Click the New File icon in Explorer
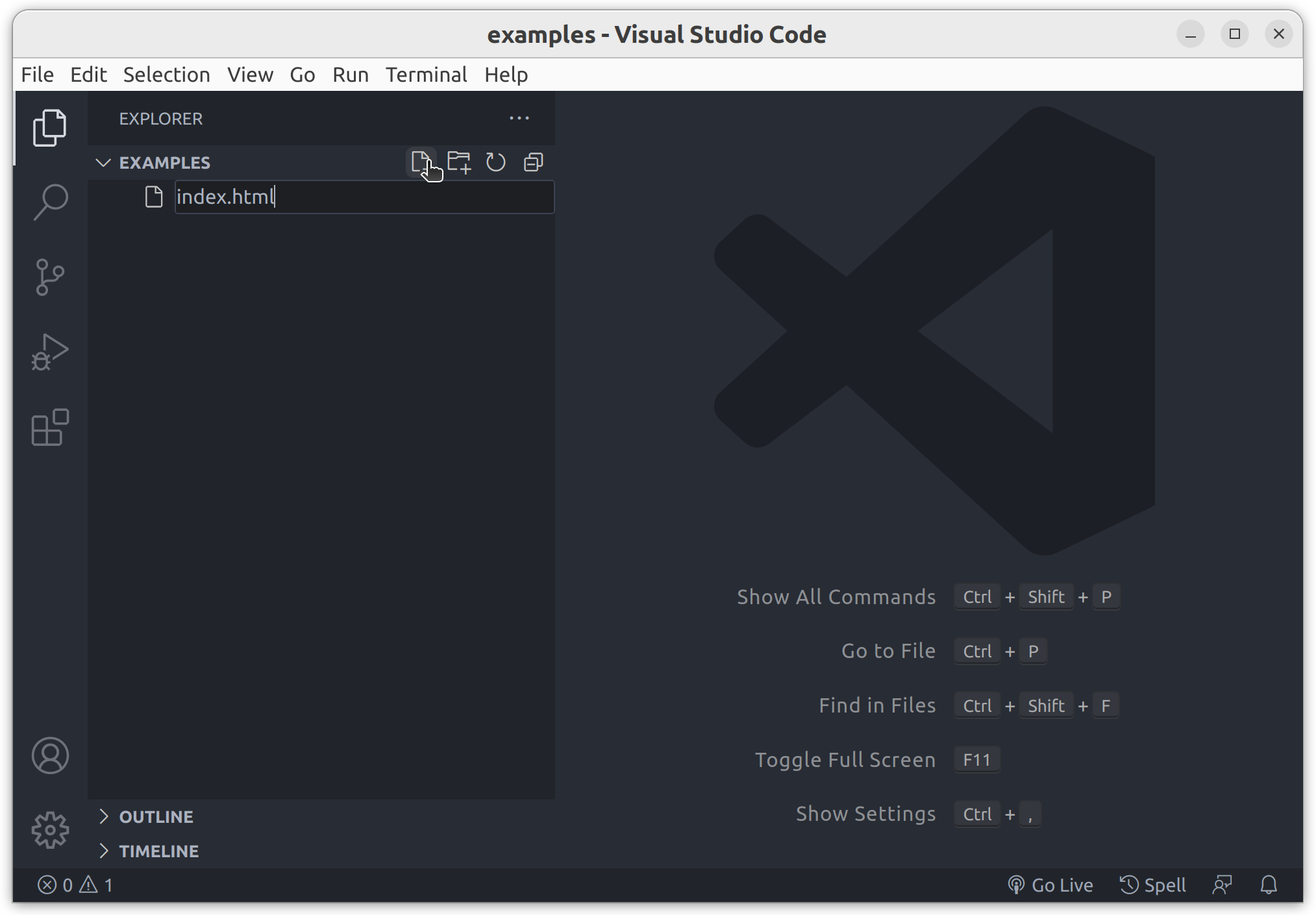Image resolution: width=1316 pixels, height=915 pixels. (421, 162)
